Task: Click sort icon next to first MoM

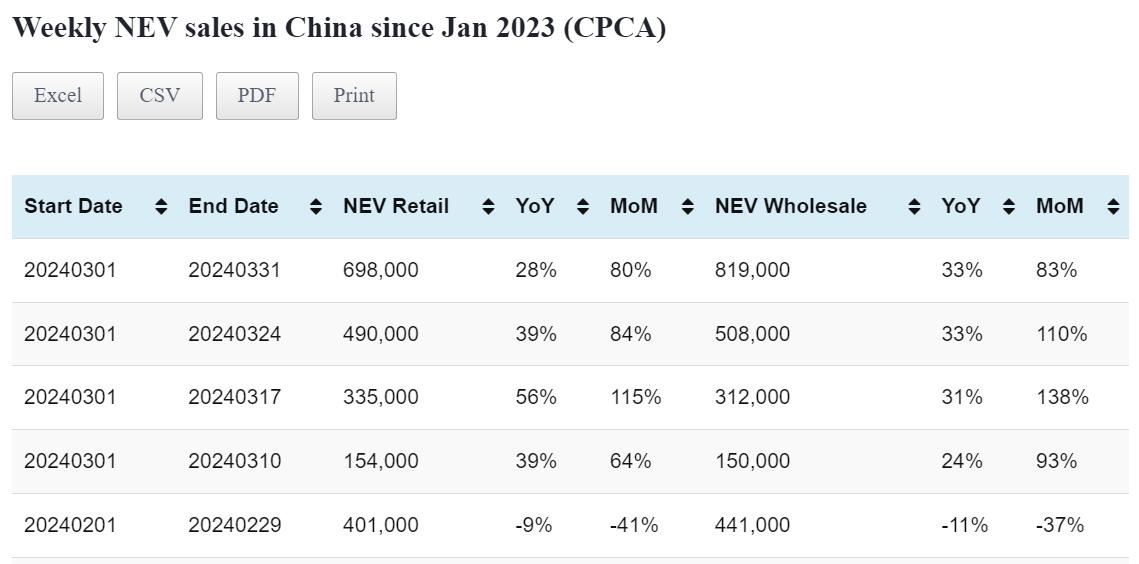Action: (x=687, y=207)
